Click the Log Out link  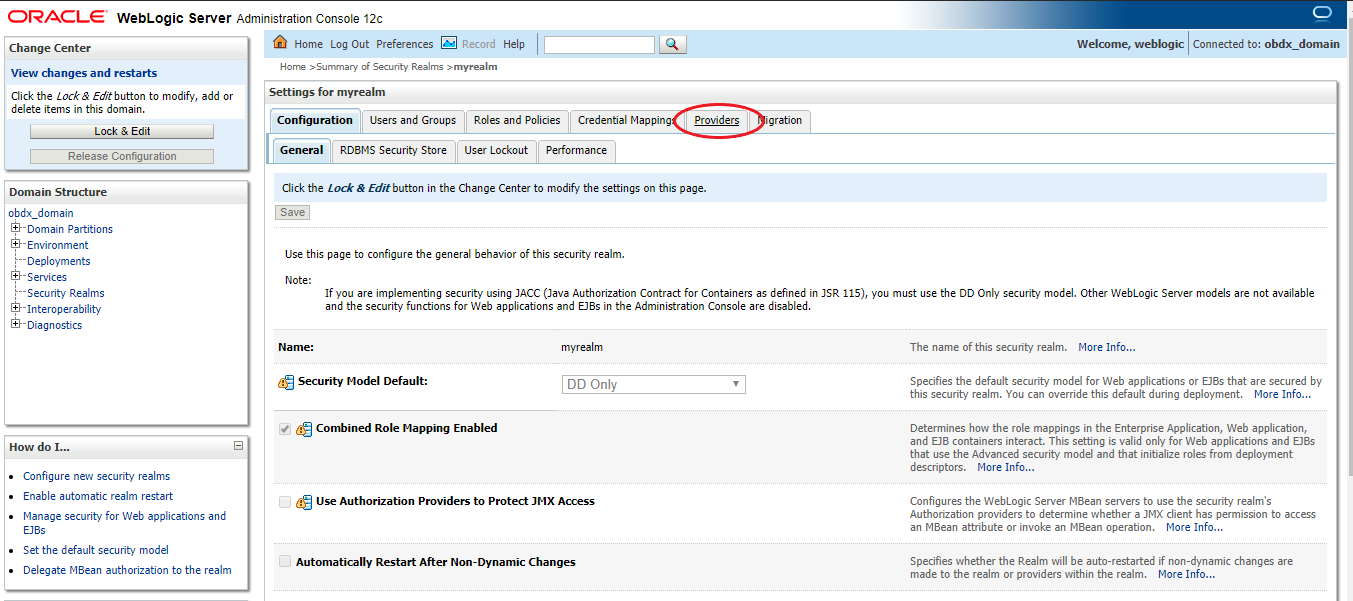349,44
